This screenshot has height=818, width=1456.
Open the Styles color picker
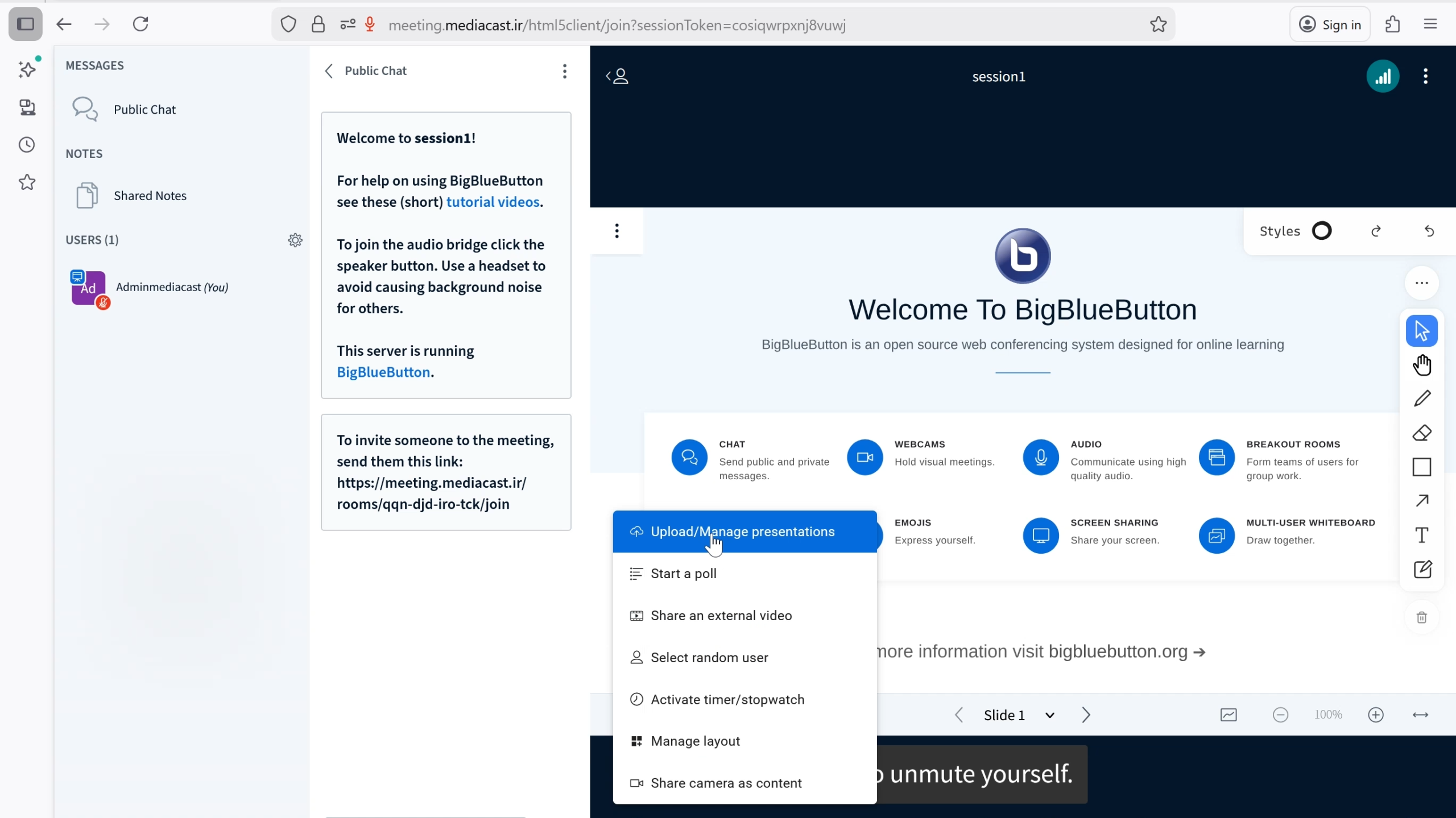click(x=1322, y=231)
